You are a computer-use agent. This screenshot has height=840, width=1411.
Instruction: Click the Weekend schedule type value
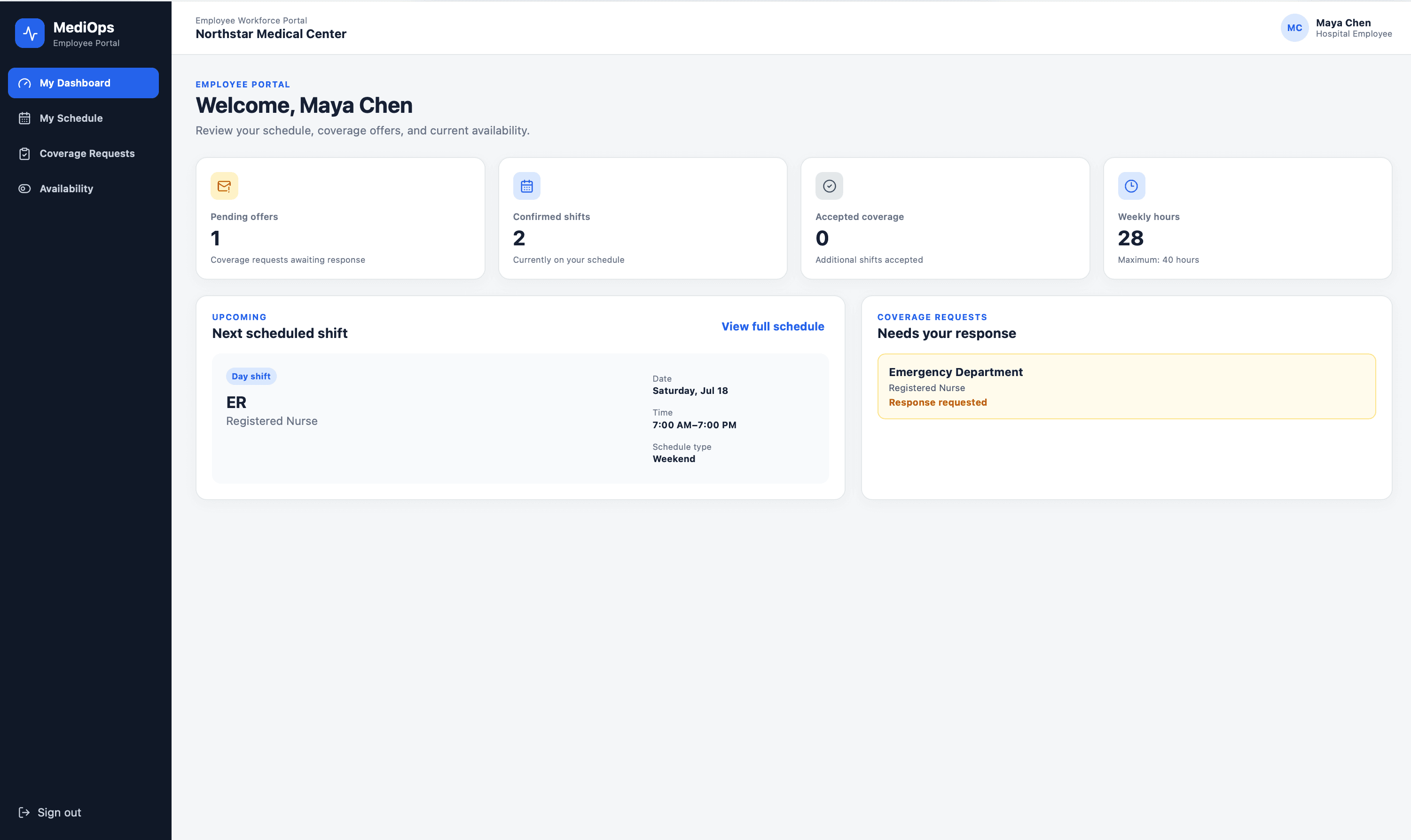(674, 459)
